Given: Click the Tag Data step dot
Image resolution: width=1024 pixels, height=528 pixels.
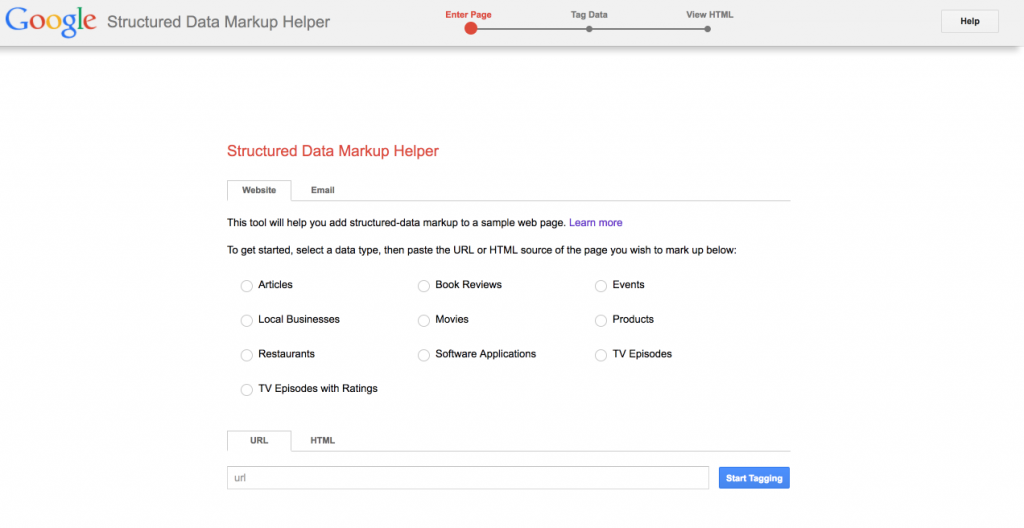Looking at the screenshot, I should click(589, 29).
